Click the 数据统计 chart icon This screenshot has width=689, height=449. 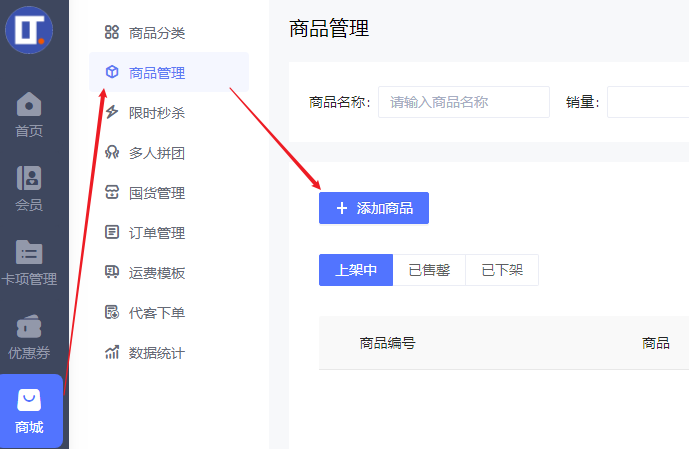click(112, 352)
